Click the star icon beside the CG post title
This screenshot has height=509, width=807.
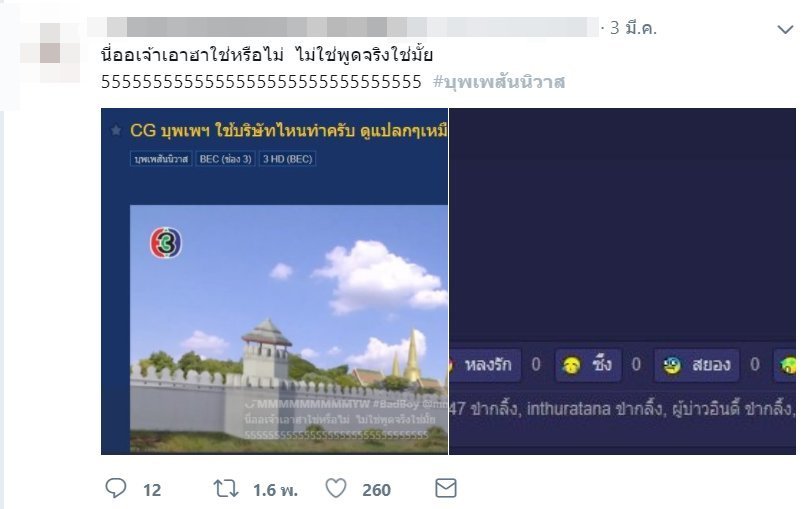pyautogui.click(x=116, y=131)
